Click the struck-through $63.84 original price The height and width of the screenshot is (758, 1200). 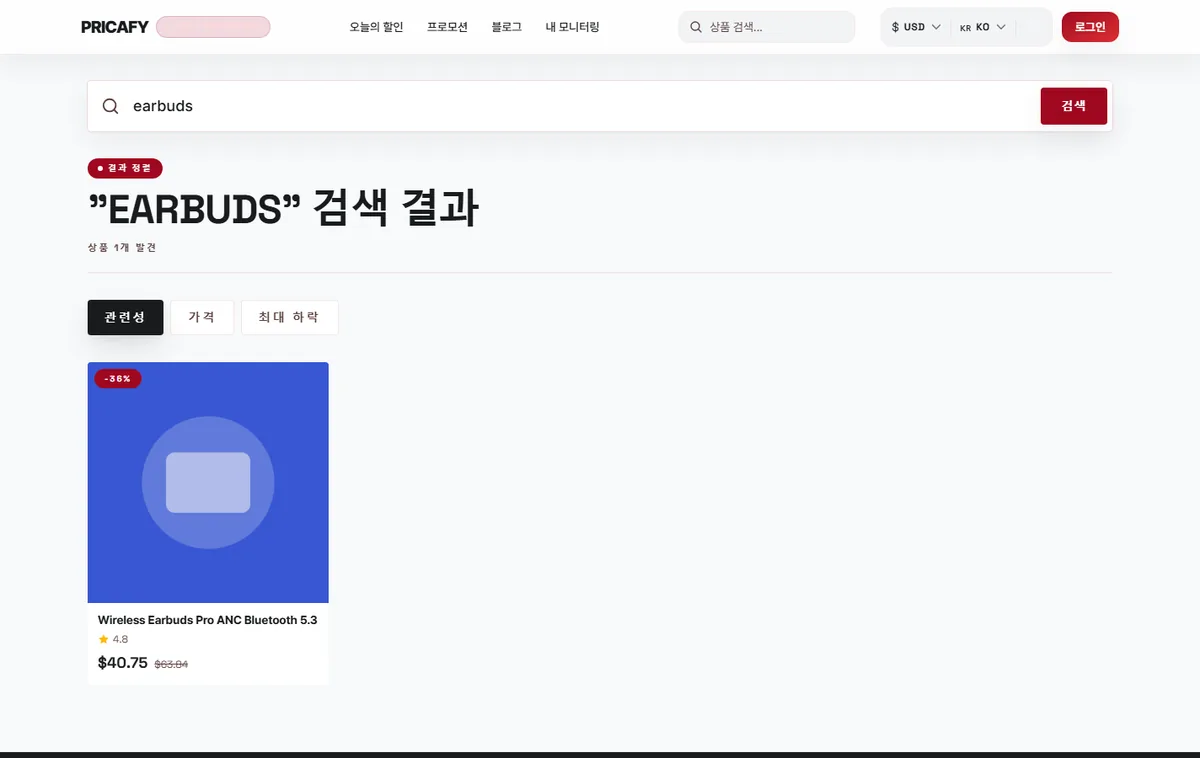[171, 664]
